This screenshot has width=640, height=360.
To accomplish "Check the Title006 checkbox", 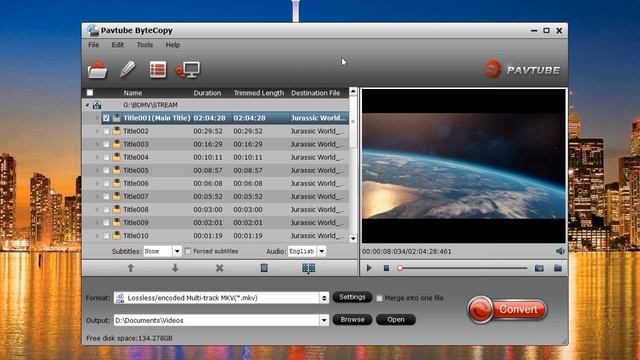I will pos(106,183).
